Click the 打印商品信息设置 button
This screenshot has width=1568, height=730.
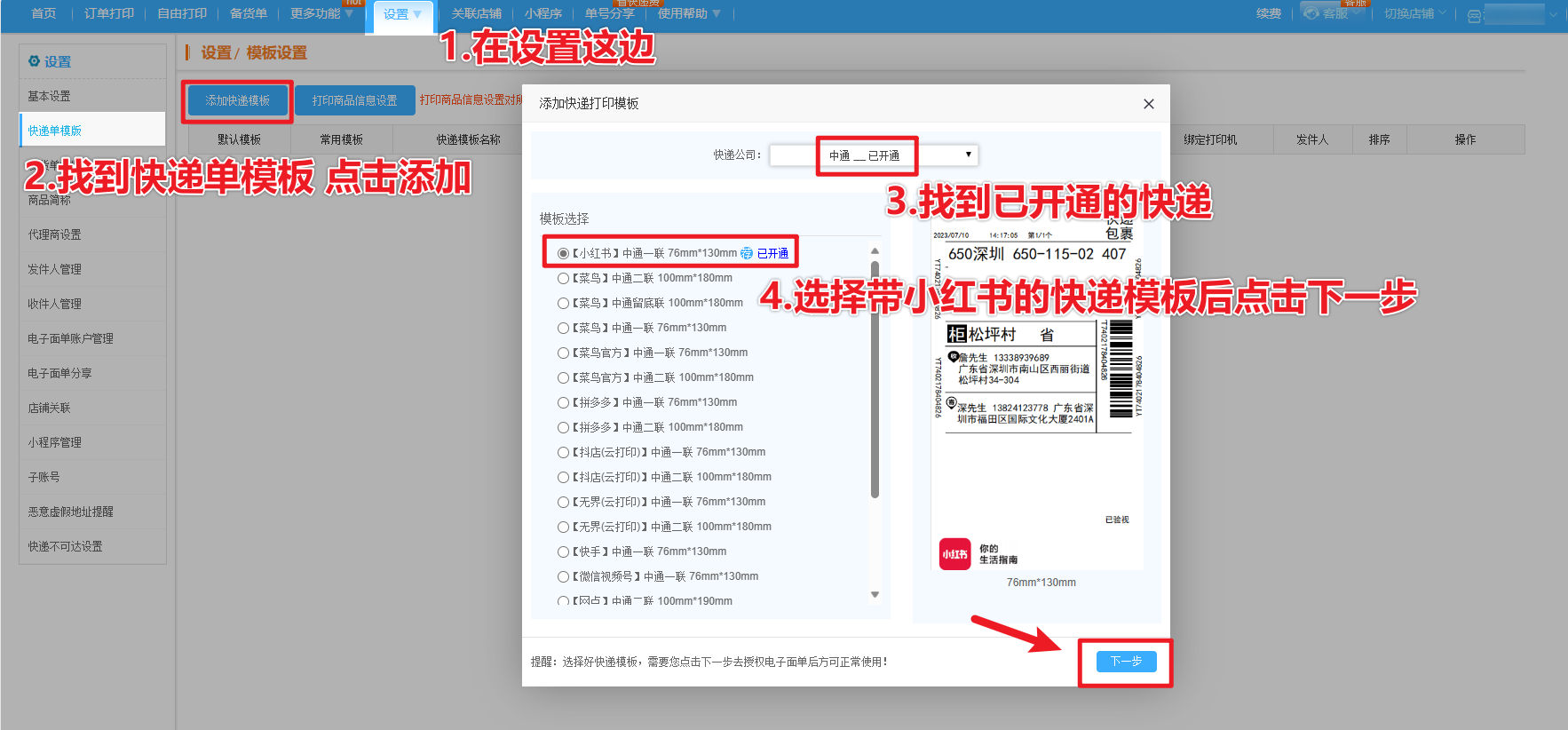pos(355,100)
